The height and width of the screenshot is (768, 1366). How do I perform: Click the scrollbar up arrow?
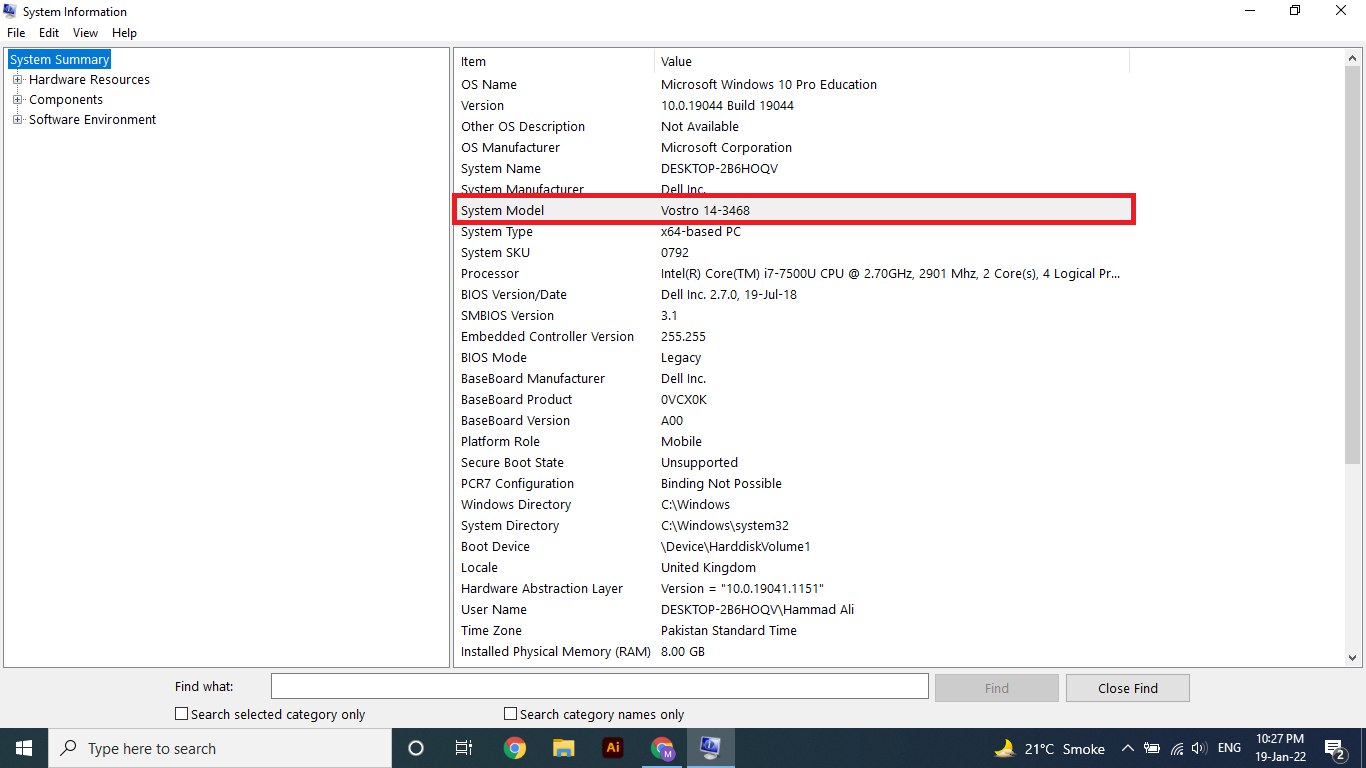pos(1352,57)
